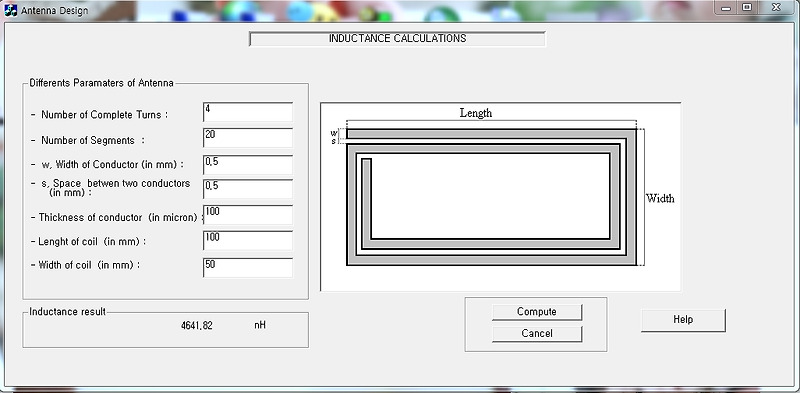Click the 'Number of Complete Turns' label
The image size is (800, 393).
(105, 115)
